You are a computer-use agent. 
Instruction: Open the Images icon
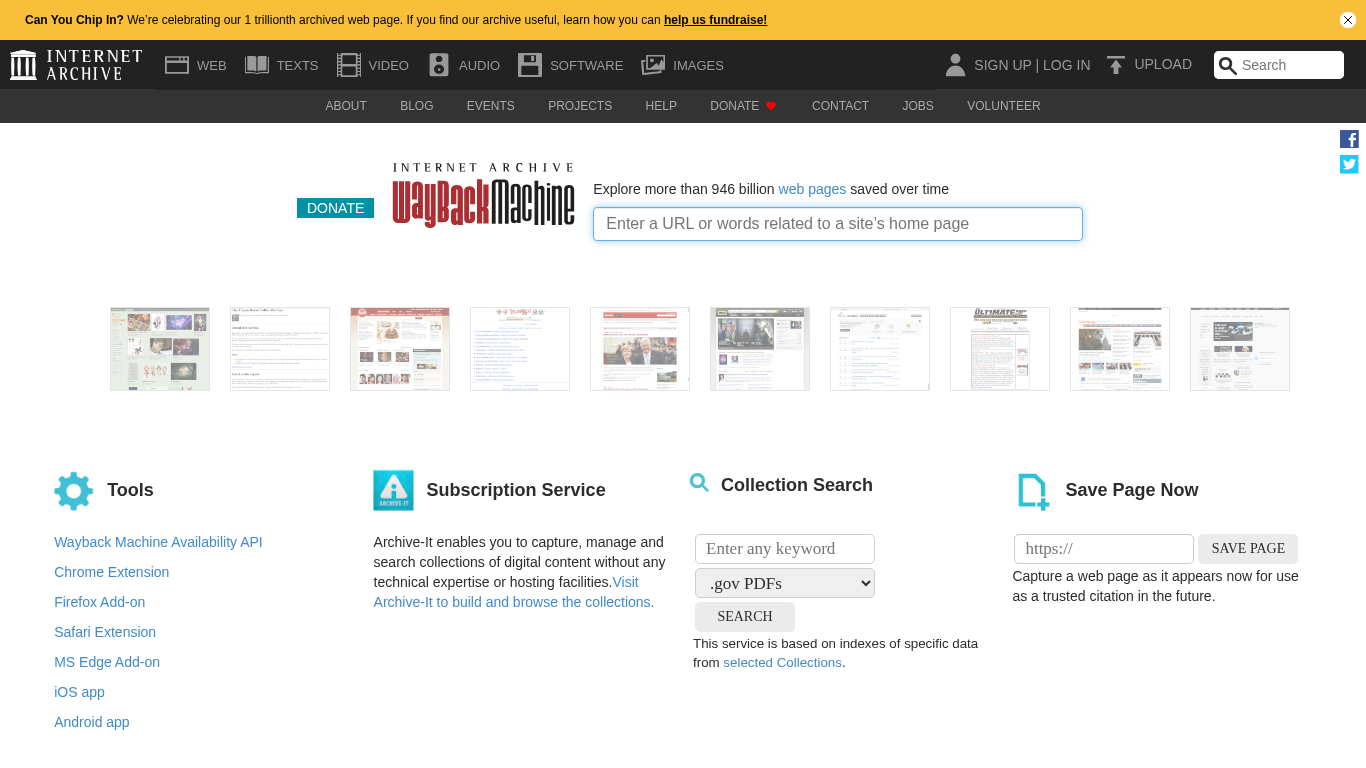pyautogui.click(x=653, y=65)
